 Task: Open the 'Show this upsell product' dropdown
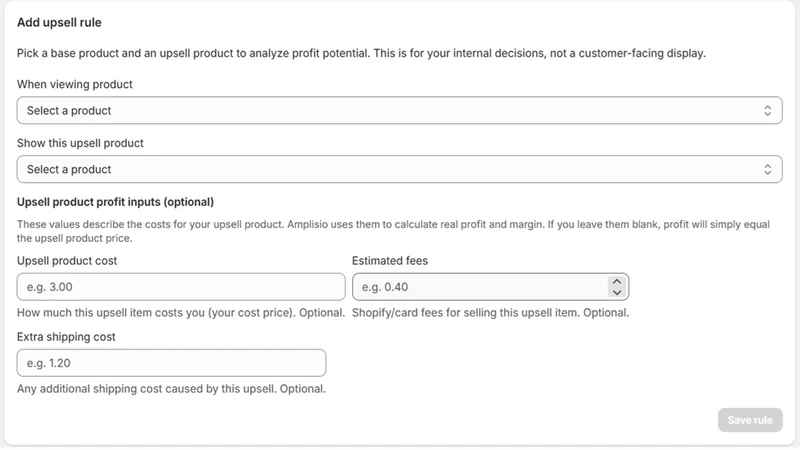[399, 169]
